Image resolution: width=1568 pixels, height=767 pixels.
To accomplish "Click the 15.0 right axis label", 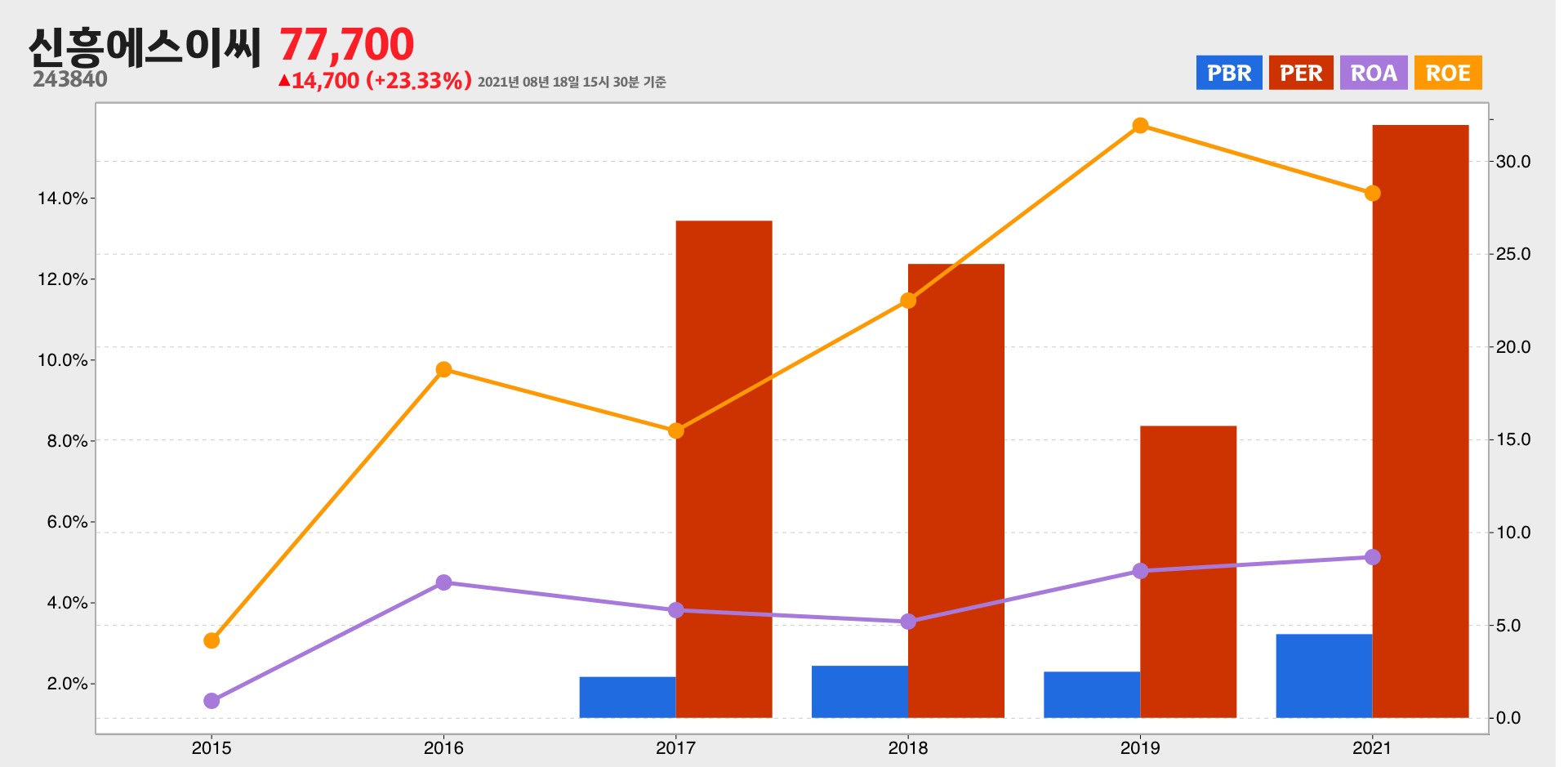I will [1513, 439].
